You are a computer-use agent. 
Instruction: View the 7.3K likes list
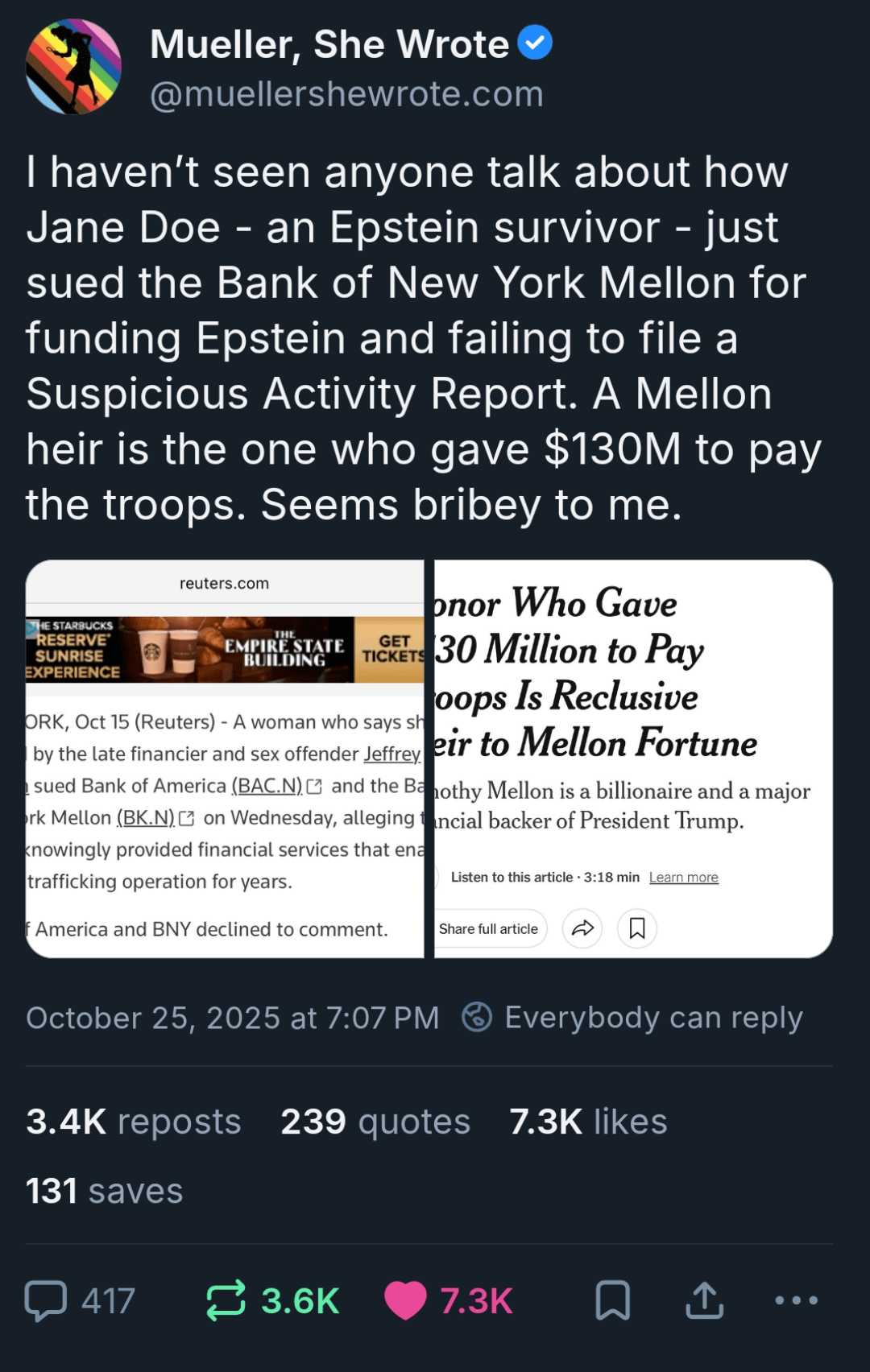(x=588, y=1122)
